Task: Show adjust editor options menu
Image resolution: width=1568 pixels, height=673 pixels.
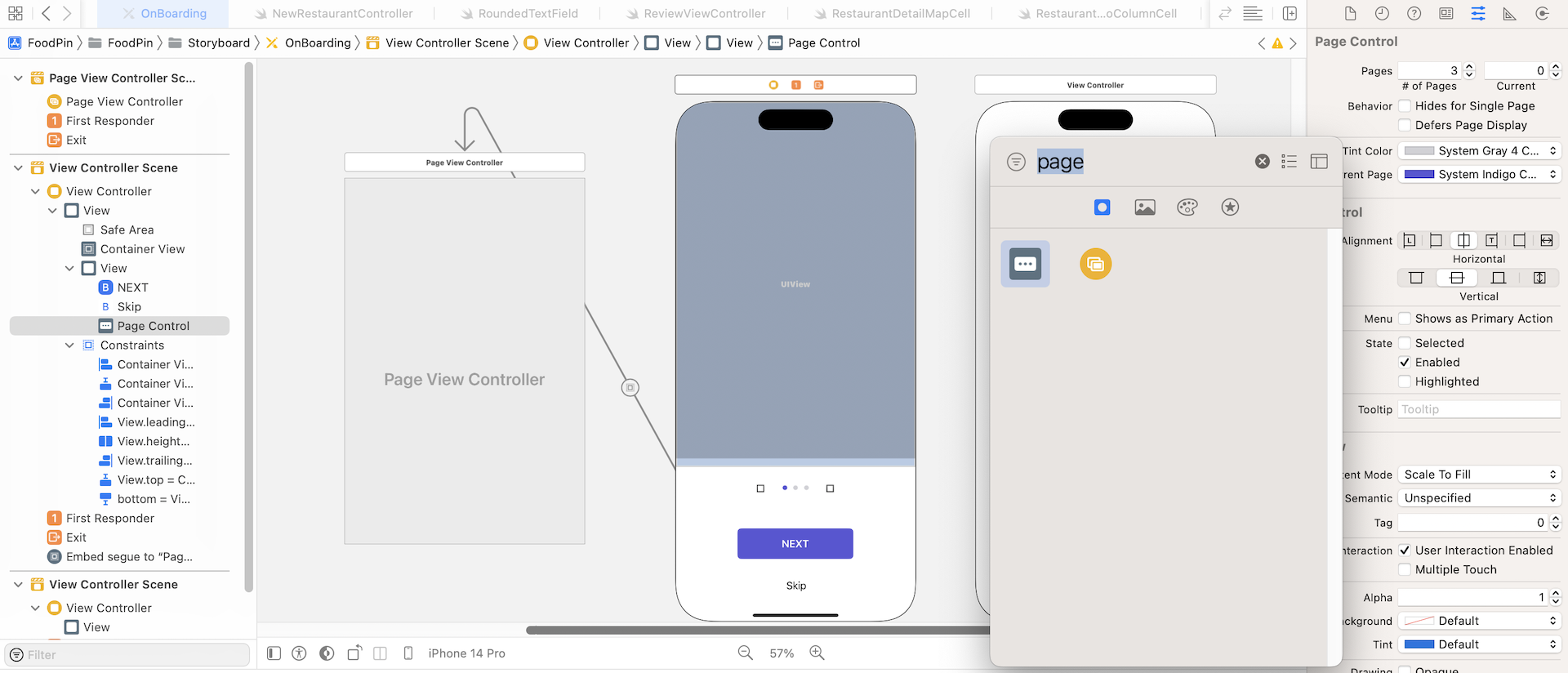Action: coord(1253,13)
